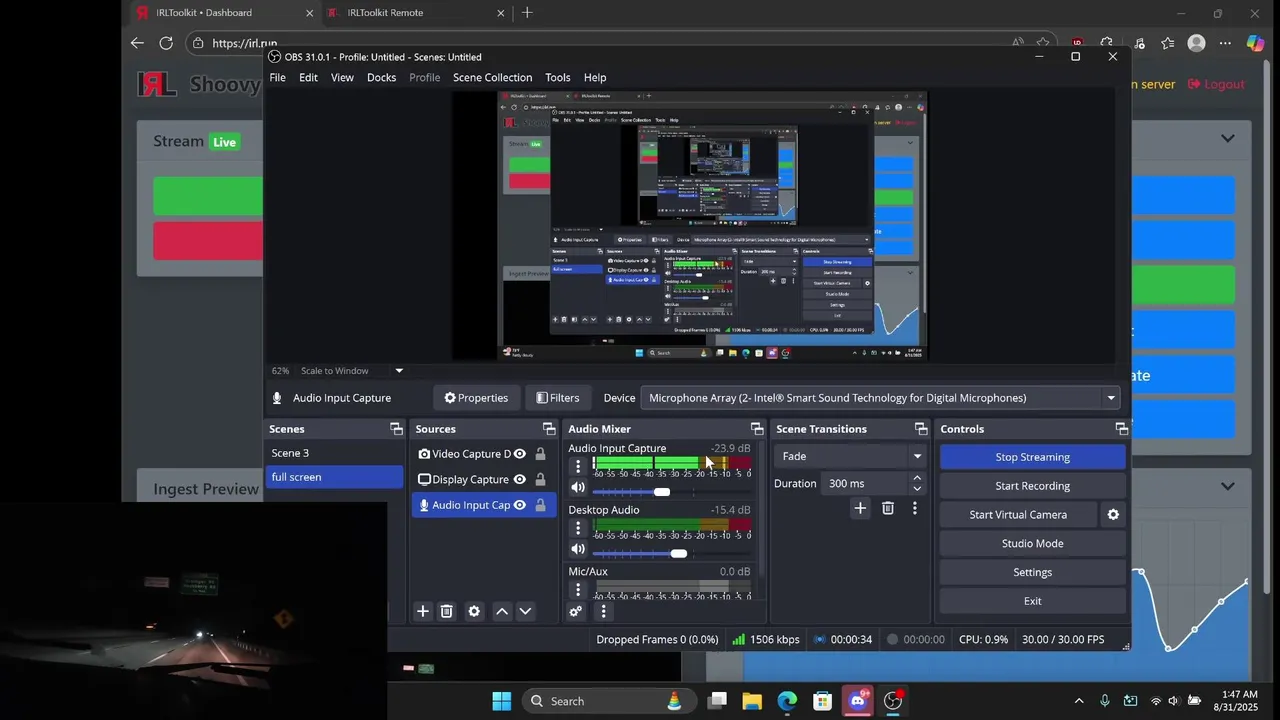Open the Edit menu in OBS

(x=308, y=78)
